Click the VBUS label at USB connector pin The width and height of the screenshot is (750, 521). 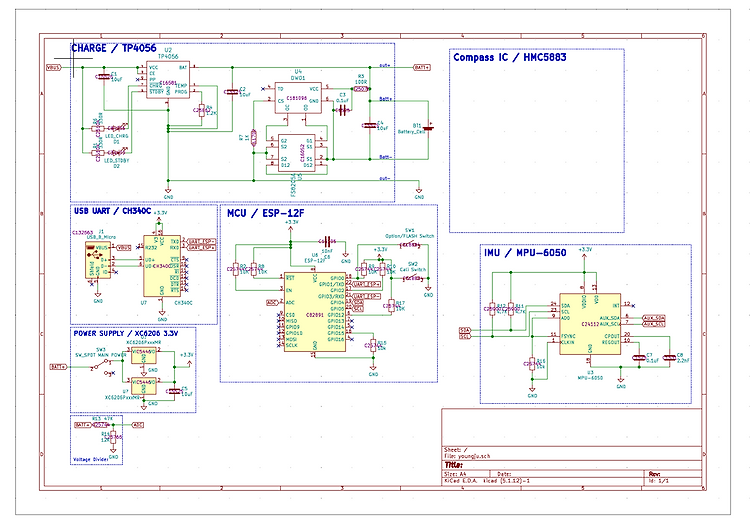tap(124, 248)
